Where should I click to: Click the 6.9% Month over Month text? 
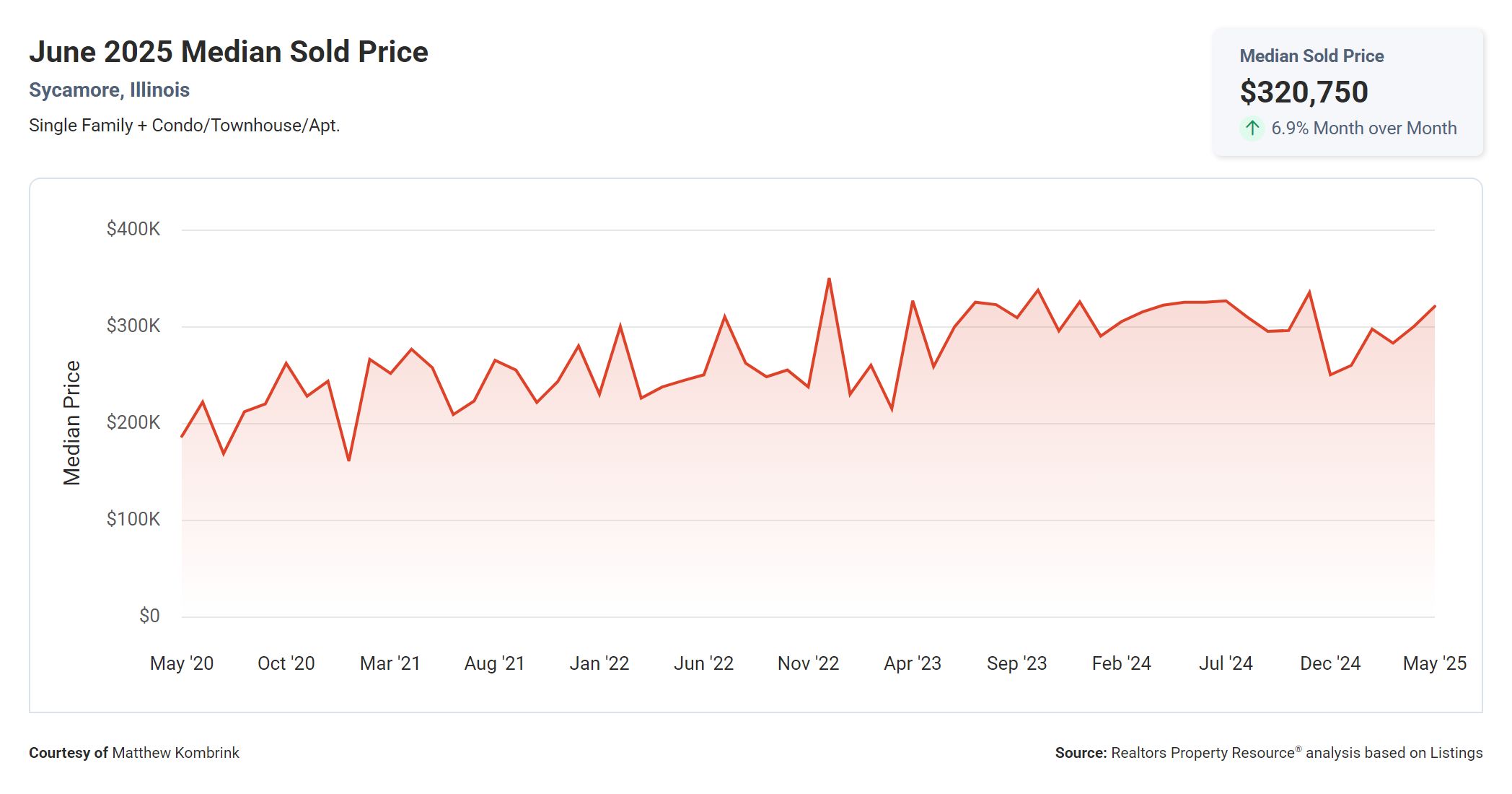coord(1363,128)
